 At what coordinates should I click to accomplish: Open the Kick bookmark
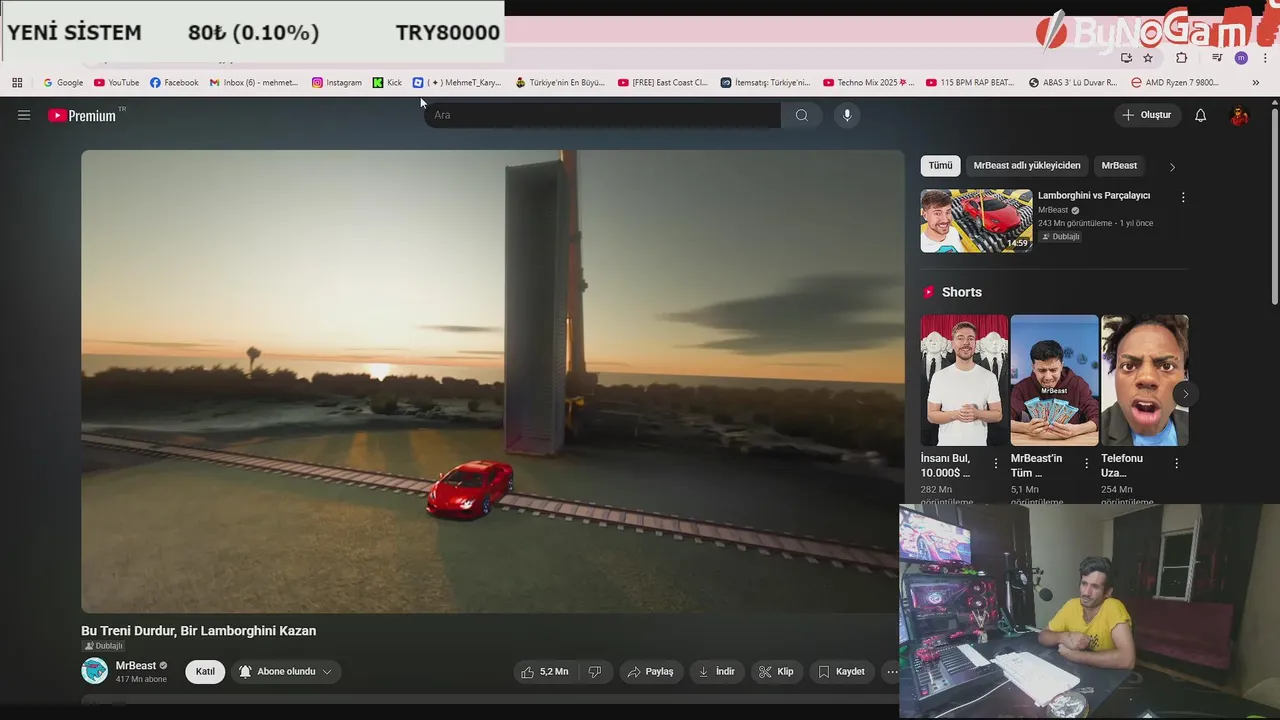click(x=387, y=83)
